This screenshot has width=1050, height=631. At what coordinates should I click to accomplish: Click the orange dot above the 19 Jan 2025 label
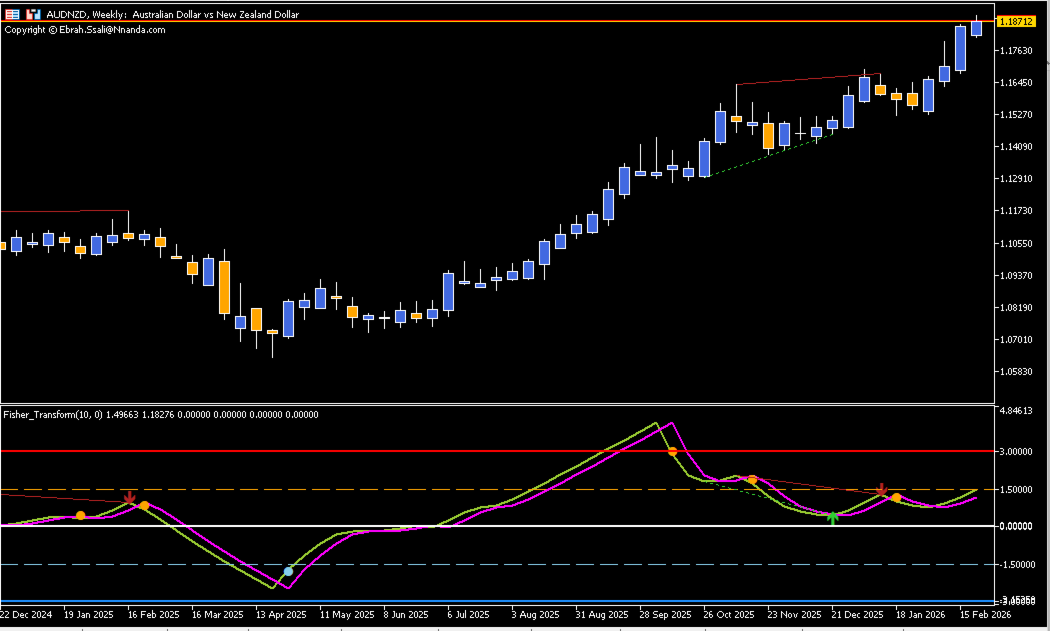click(x=80, y=515)
